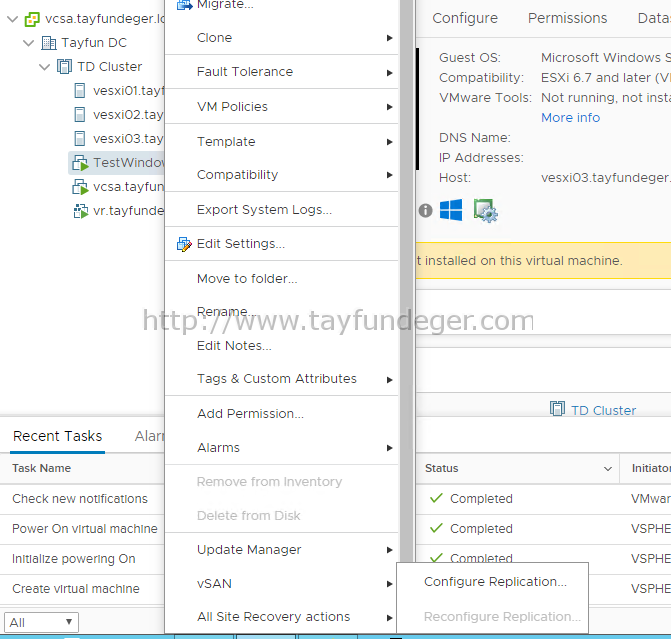Open Update Manager submenu
The image size is (671, 639).
point(281,550)
